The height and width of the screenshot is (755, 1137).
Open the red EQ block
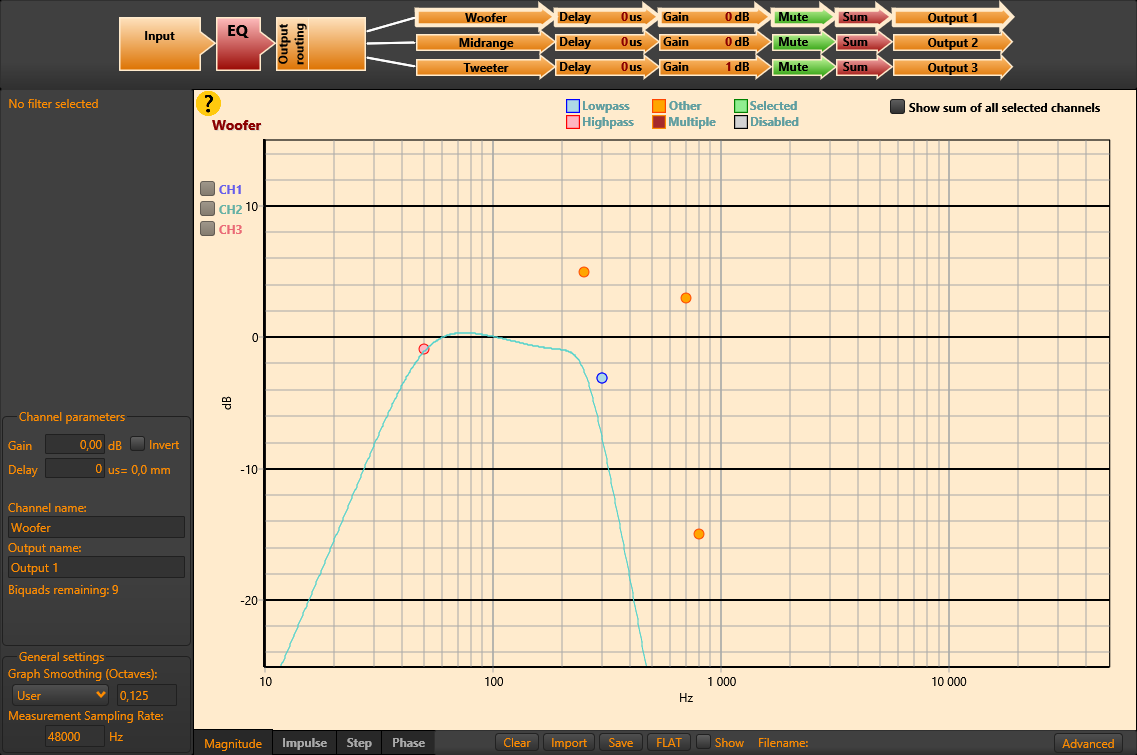point(244,44)
